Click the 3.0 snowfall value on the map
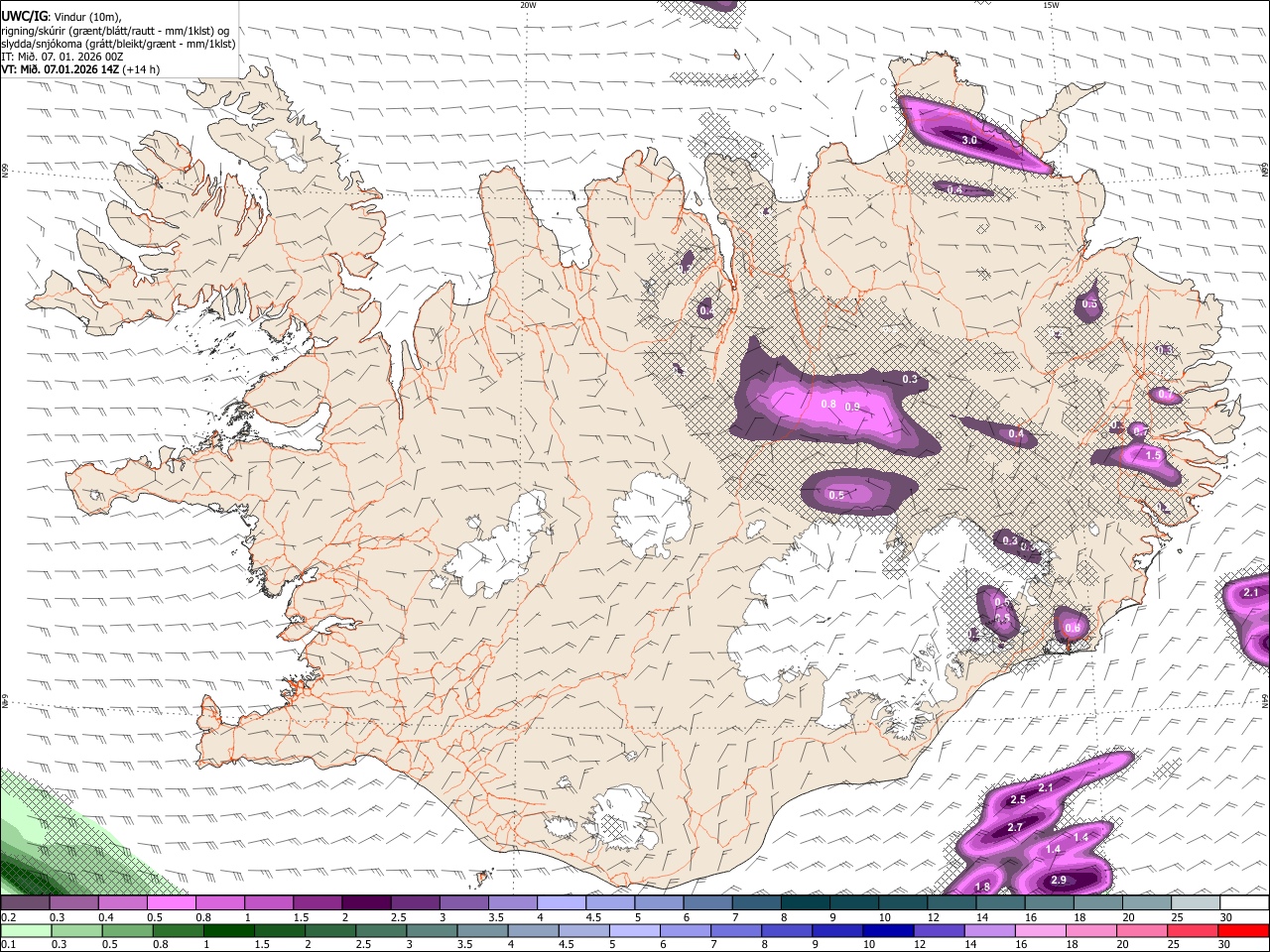Screen dimensions: 1270x952 [x=969, y=141]
